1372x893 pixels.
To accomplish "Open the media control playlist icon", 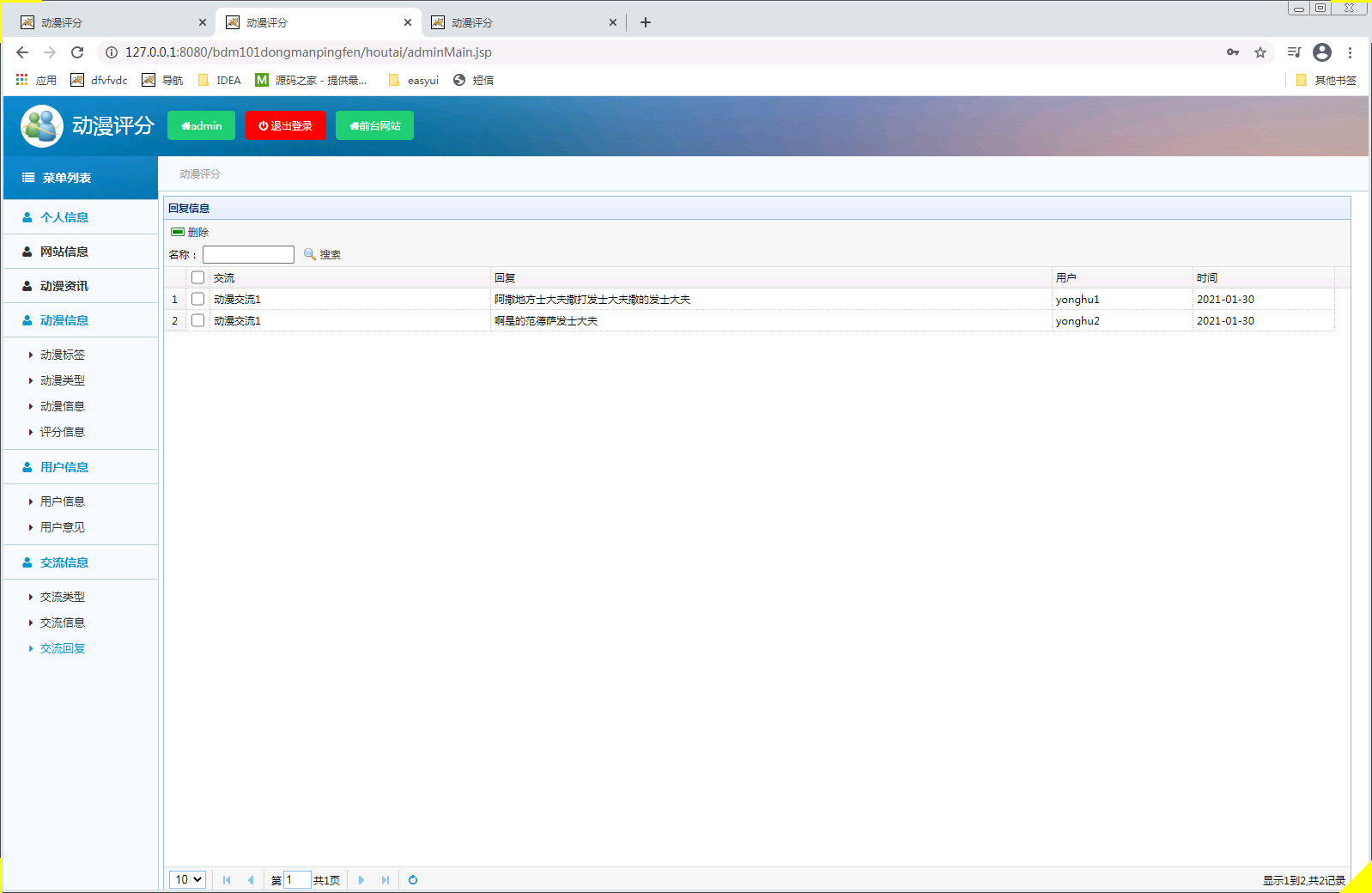I will click(x=1294, y=52).
